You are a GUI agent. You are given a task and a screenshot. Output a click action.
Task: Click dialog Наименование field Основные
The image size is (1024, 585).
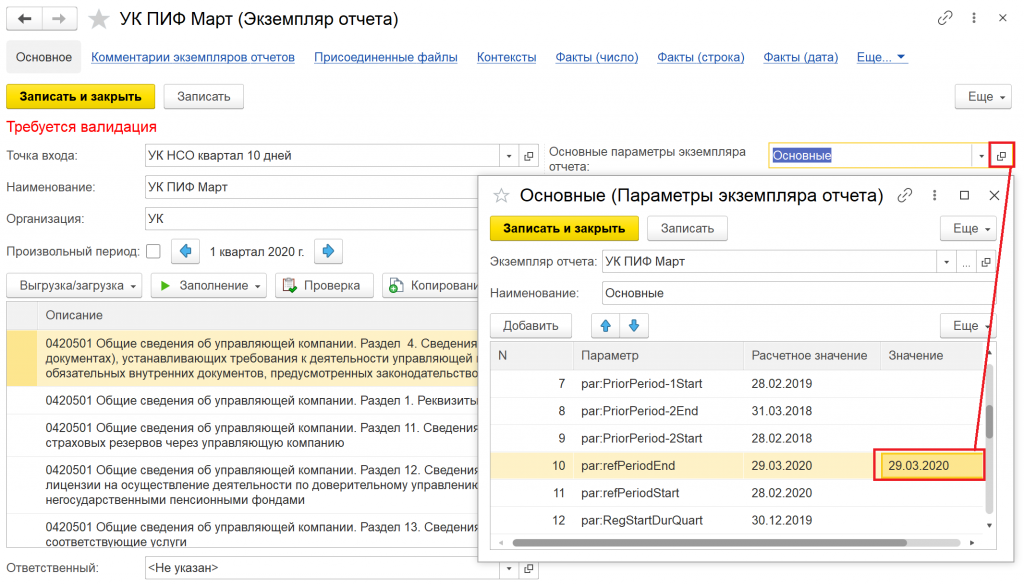point(798,293)
